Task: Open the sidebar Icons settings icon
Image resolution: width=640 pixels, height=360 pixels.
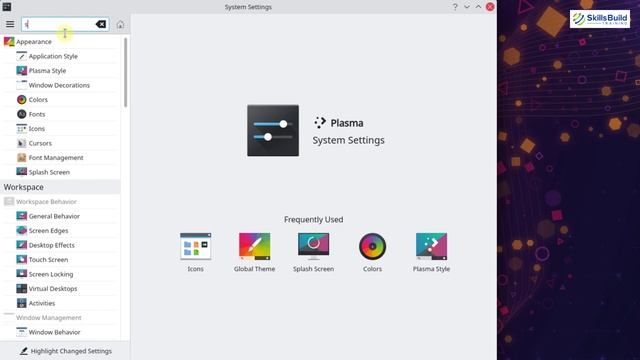Action: coord(22,129)
